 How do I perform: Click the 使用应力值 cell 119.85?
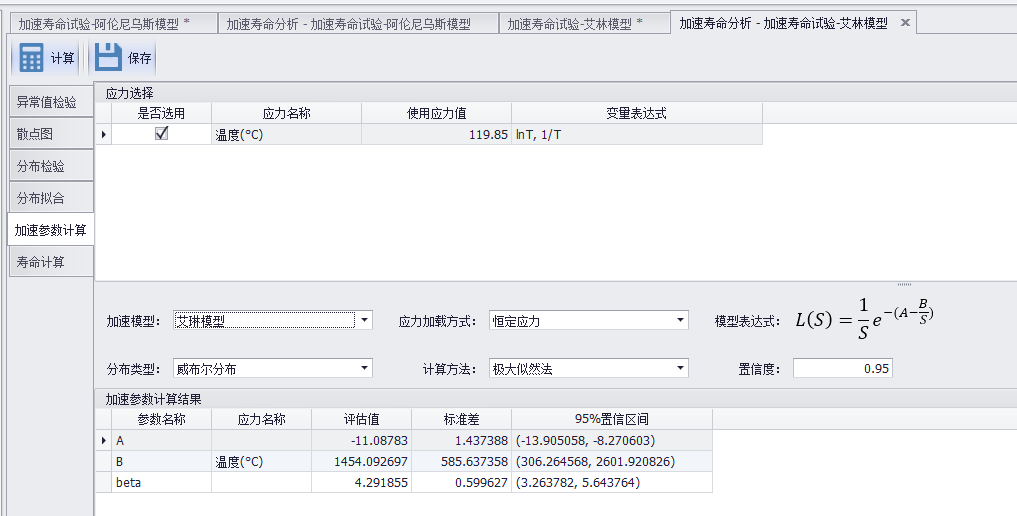(x=437, y=134)
